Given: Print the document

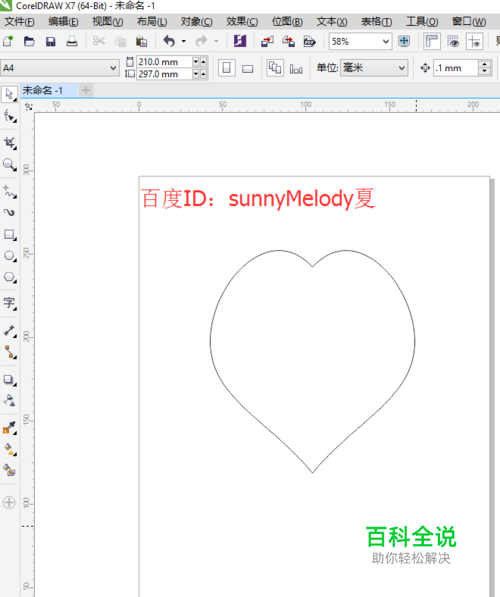Looking at the screenshot, I should coord(72,41).
